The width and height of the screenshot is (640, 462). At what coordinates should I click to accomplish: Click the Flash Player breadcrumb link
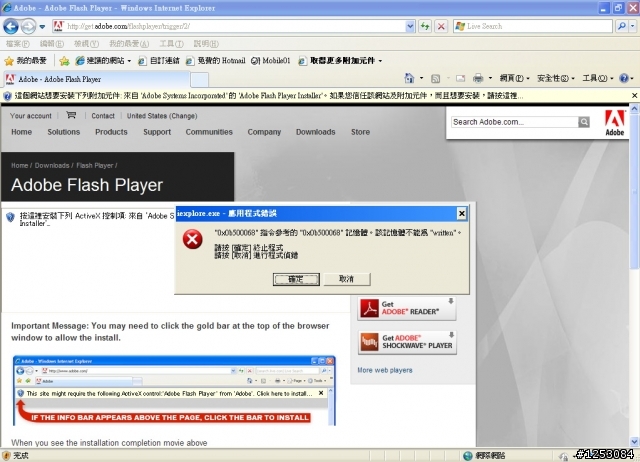[95, 165]
